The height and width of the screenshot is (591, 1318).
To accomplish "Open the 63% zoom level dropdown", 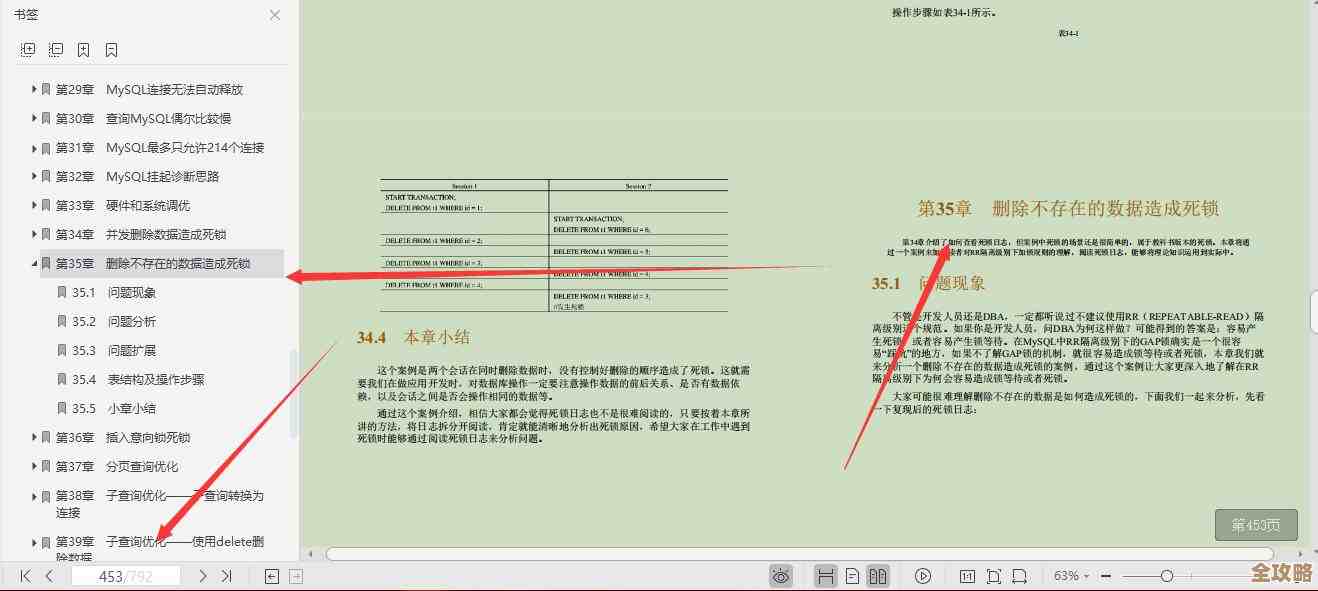I will (1070, 576).
